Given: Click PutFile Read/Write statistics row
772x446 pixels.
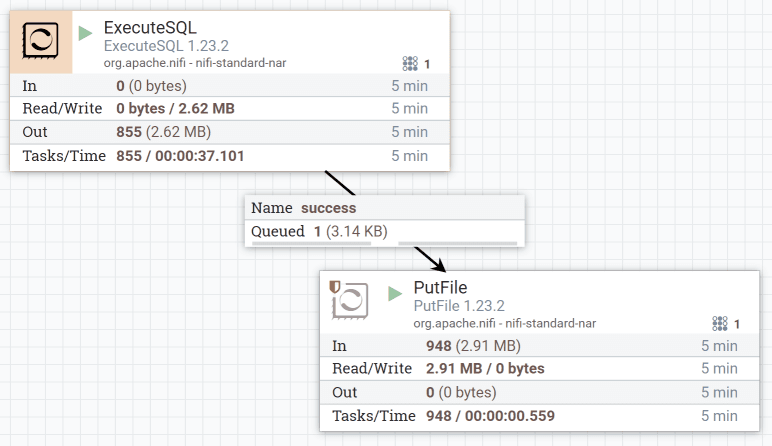Looking at the screenshot, I should click(540, 368).
